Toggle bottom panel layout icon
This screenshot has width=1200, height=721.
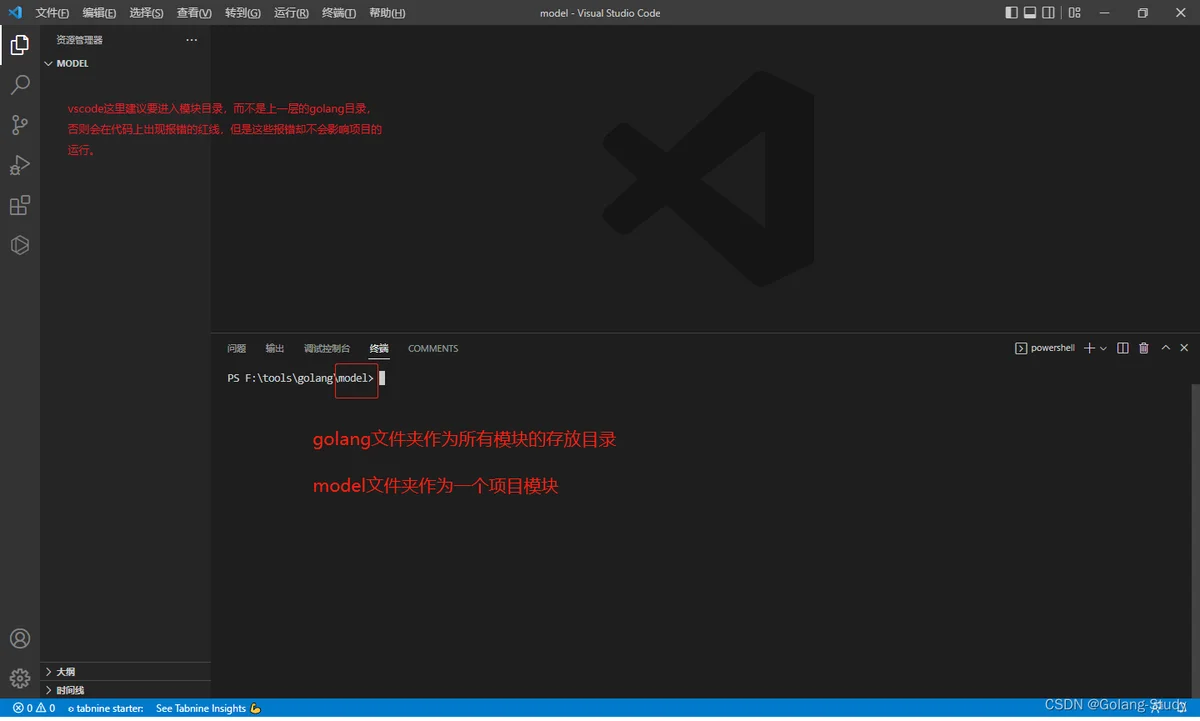click(x=1030, y=13)
